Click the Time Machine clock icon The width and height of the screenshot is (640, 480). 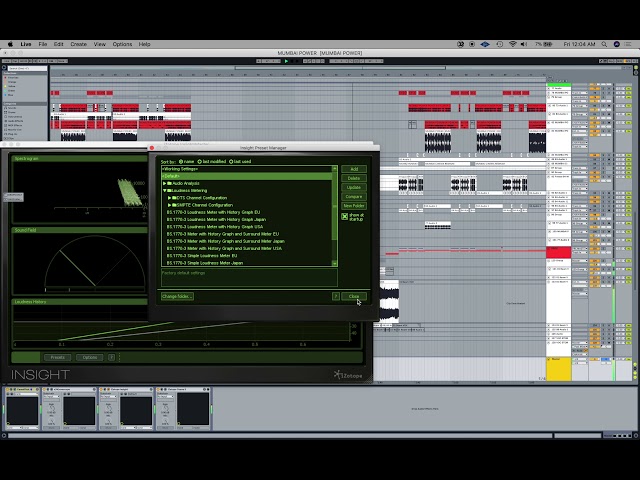click(500, 44)
